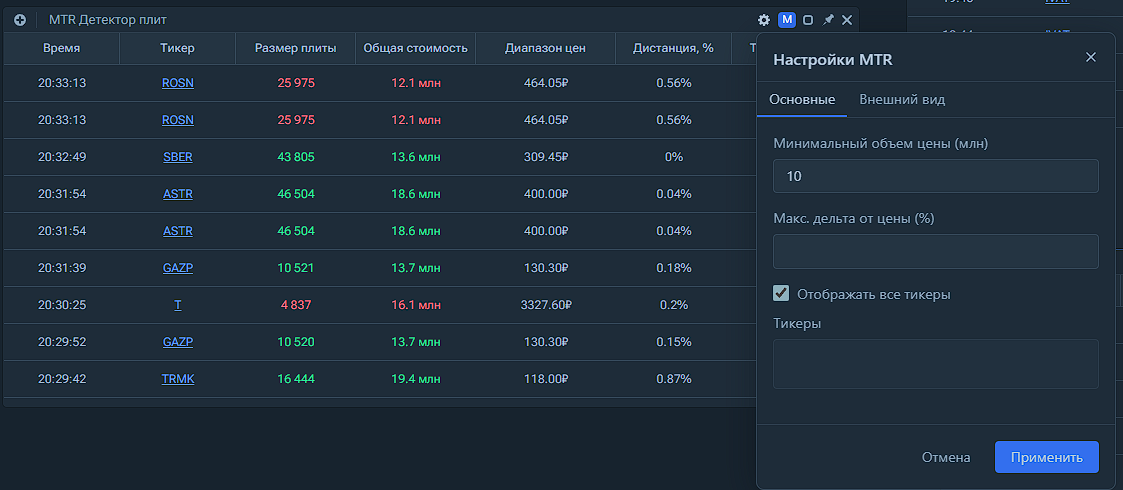Toggle the blue M mode icon
The height and width of the screenshot is (490, 1123).
[x=787, y=20]
